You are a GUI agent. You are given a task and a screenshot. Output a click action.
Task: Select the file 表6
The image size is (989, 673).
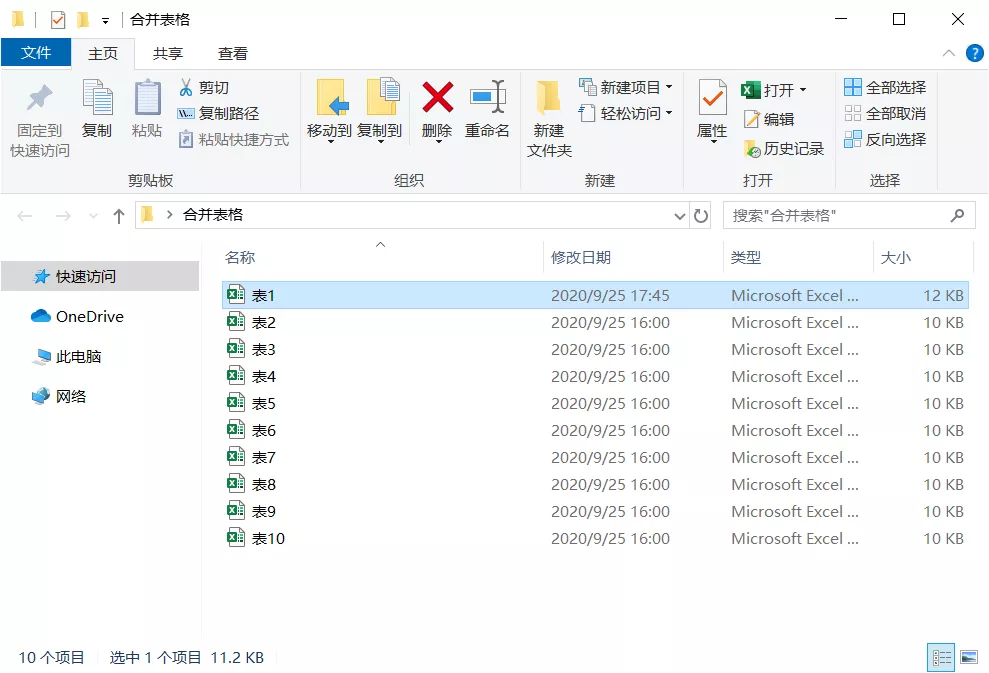[595, 430]
